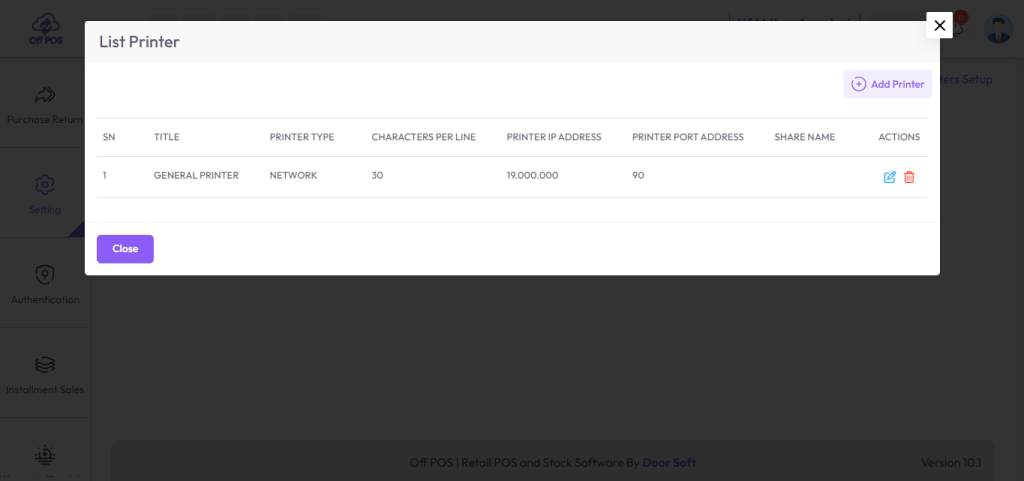Open the sidebar item below Installment Sales

45,460
